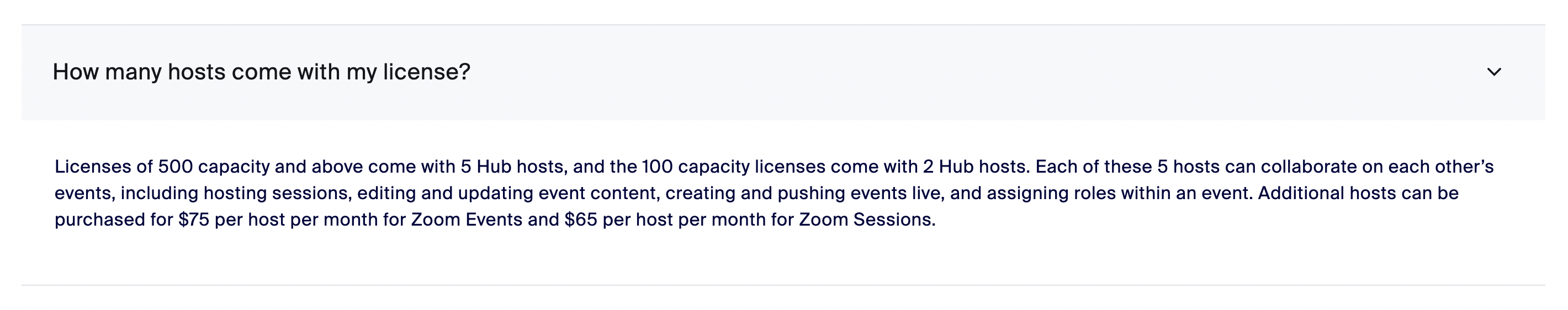Click the word "license?" in the question
Image resolution: width=1568 pixels, height=310 pixels.
[x=426, y=72]
